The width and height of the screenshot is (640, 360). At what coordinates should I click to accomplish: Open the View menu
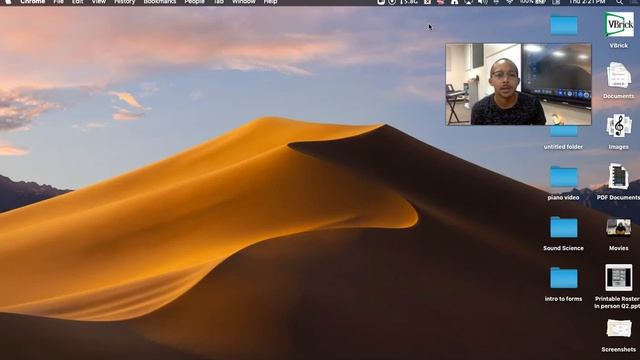[98, 2]
